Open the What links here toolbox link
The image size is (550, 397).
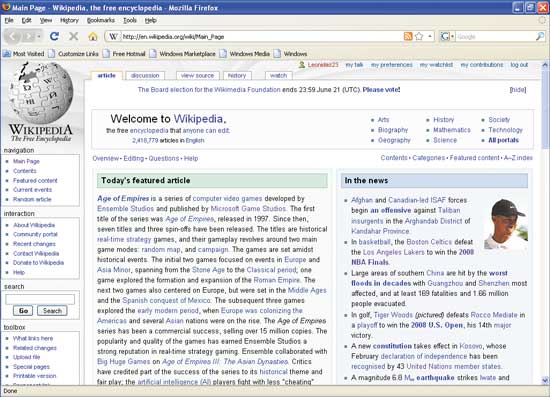pyautogui.click(x=33, y=338)
